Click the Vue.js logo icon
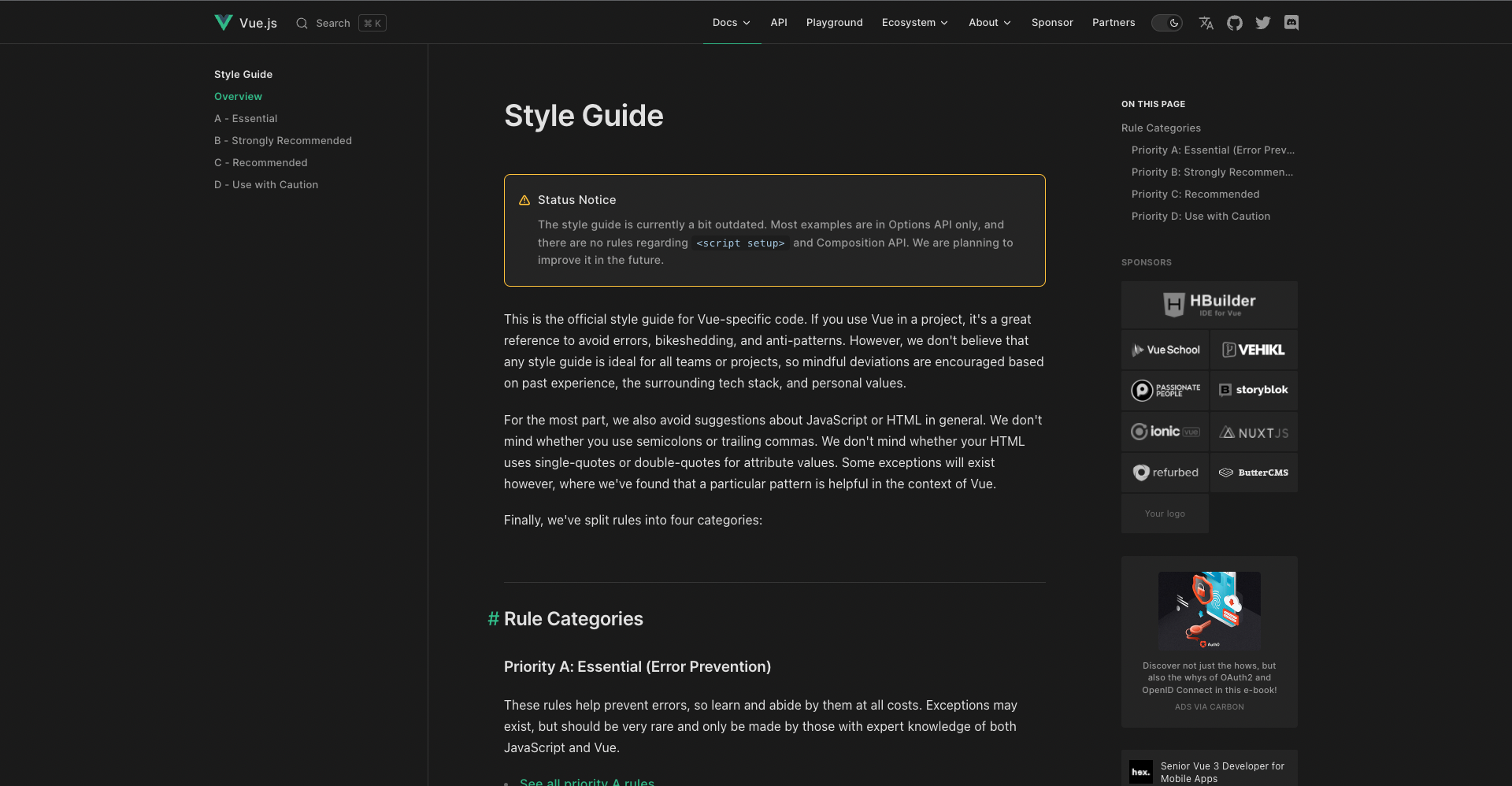This screenshot has height=786, width=1512. click(224, 23)
